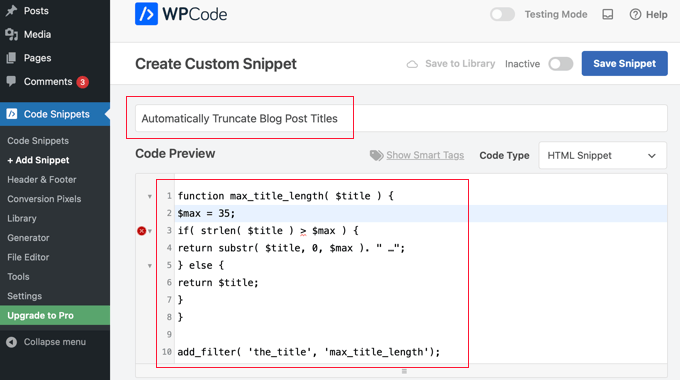
Task: Click code line '} else {'
Action: click(200, 265)
